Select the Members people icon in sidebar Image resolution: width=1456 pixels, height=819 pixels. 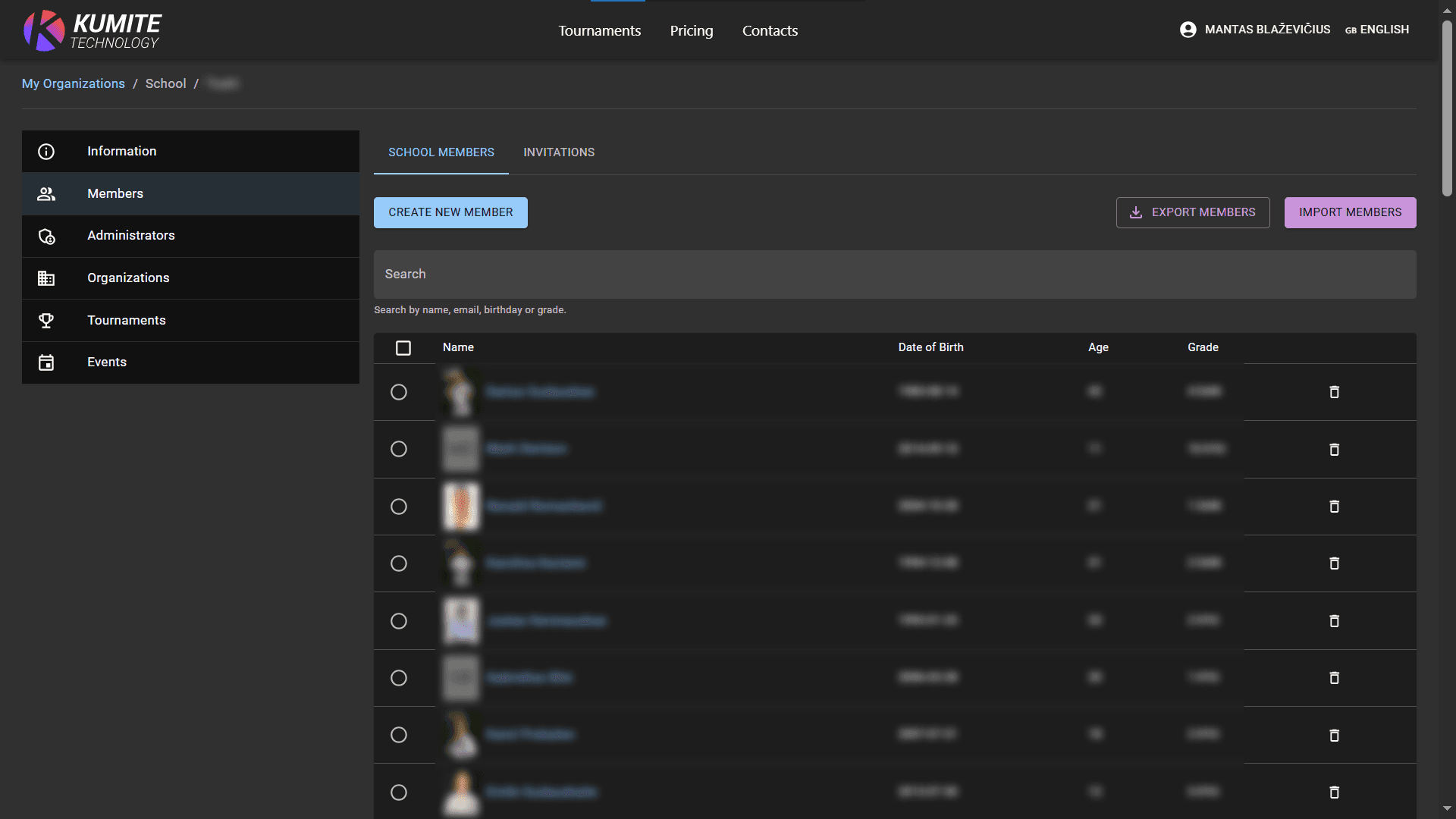click(46, 193)
